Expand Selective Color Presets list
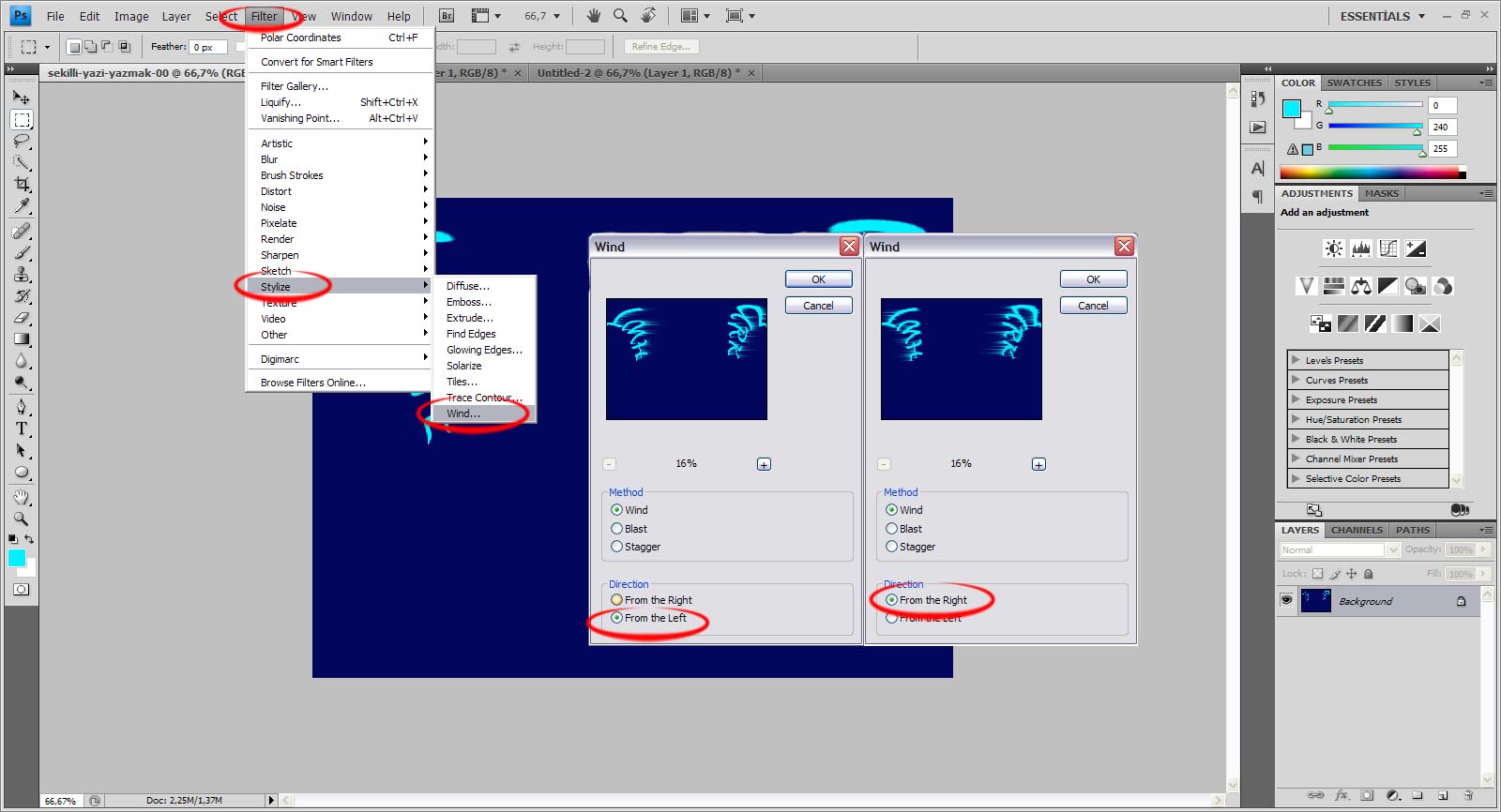This screenshot has width=1501, height=812. pos(1296,478)
